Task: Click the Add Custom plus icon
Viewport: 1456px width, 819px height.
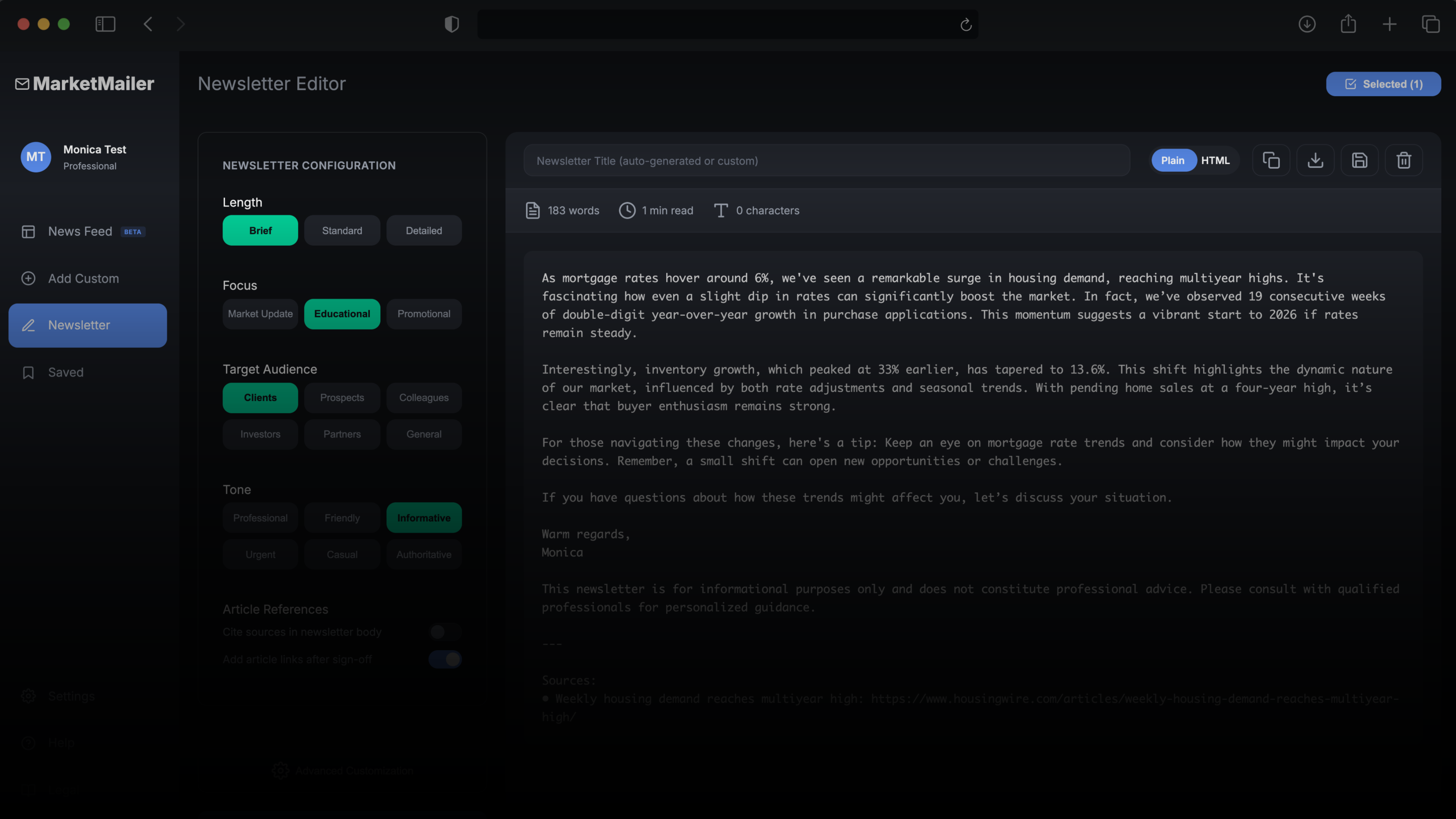Action: [28, 278]
